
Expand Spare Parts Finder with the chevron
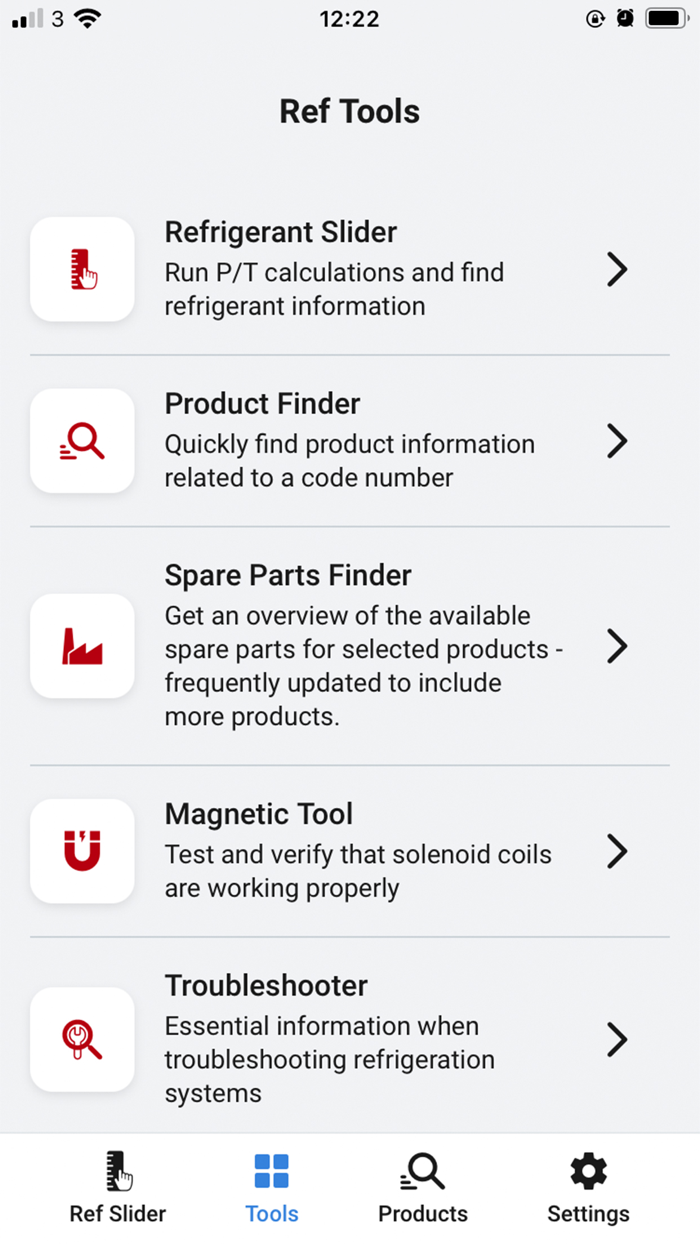(x=618, y=646)
